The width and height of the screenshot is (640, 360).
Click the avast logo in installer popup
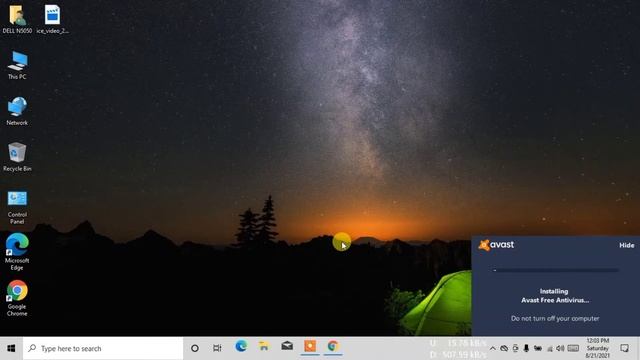(496, 245)
